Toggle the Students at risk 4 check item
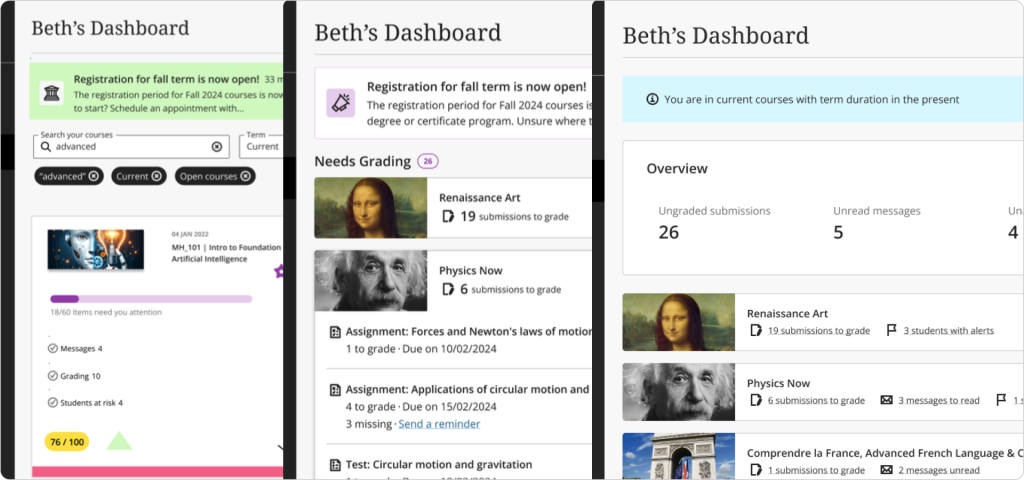Viewport: 1024px width, 480px height. pos(53,403)
